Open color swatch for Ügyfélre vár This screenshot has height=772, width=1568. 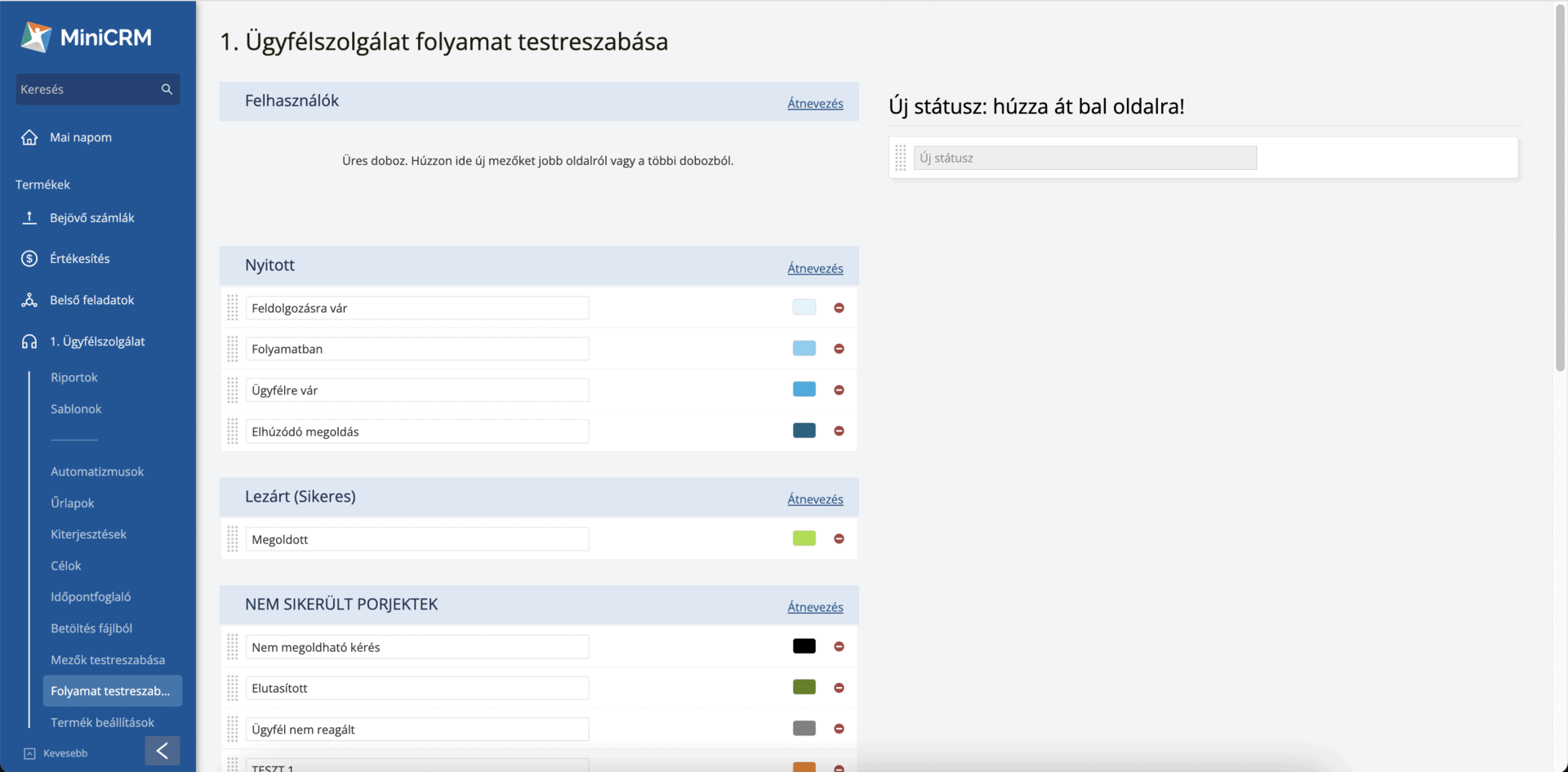[x=804, y=389]
